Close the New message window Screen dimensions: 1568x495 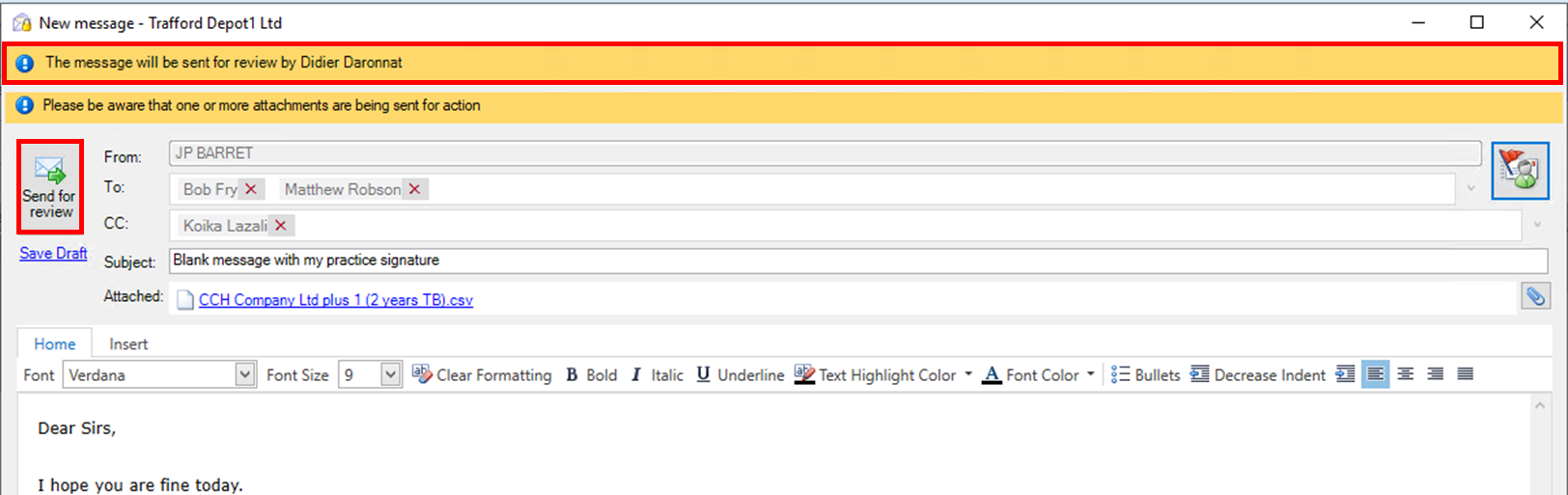click(1536, 22)
